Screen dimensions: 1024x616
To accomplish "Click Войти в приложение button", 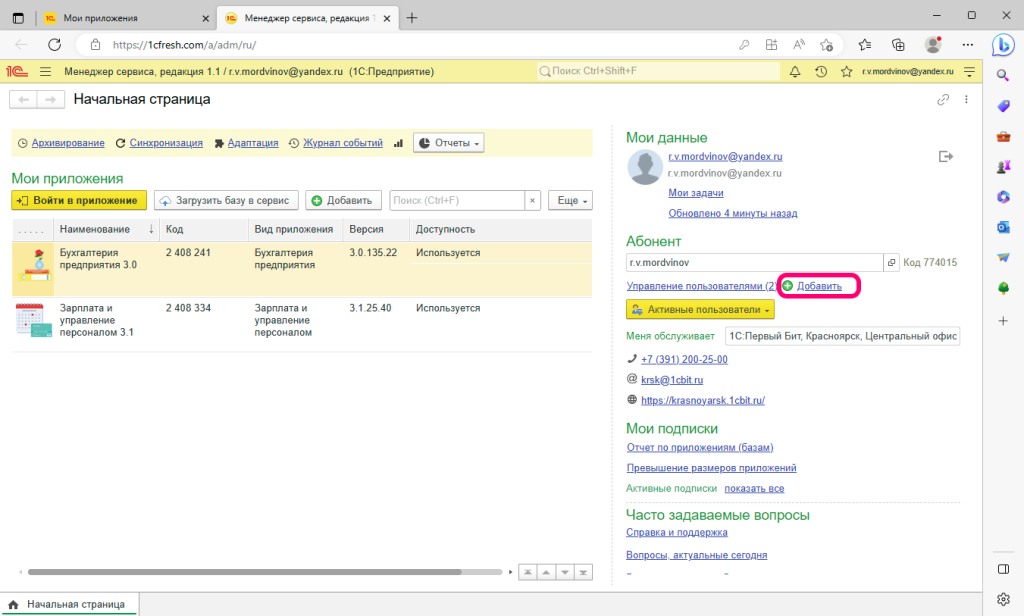I will point(79,201).
